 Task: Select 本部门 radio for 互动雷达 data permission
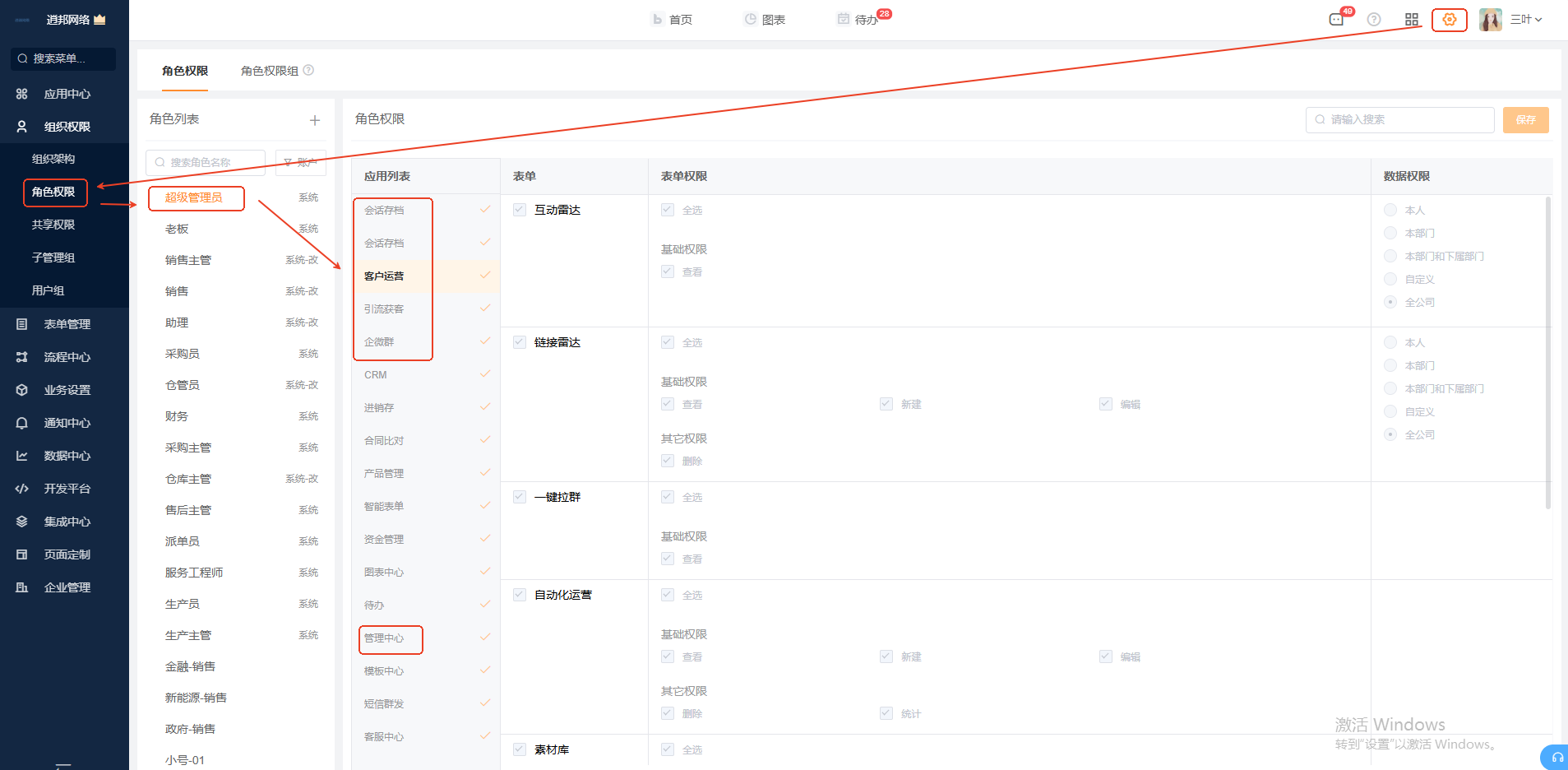(x=1390, y=233)
